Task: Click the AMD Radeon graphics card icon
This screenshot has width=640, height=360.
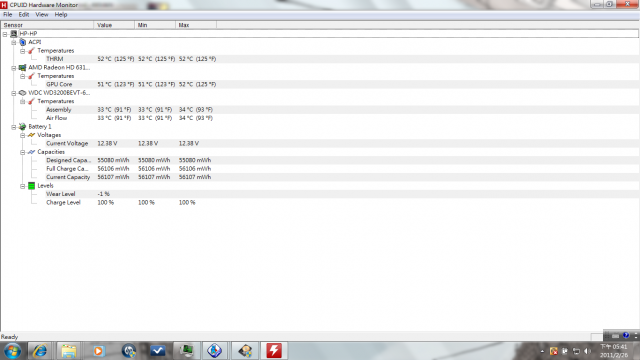Action: [22, 67]
